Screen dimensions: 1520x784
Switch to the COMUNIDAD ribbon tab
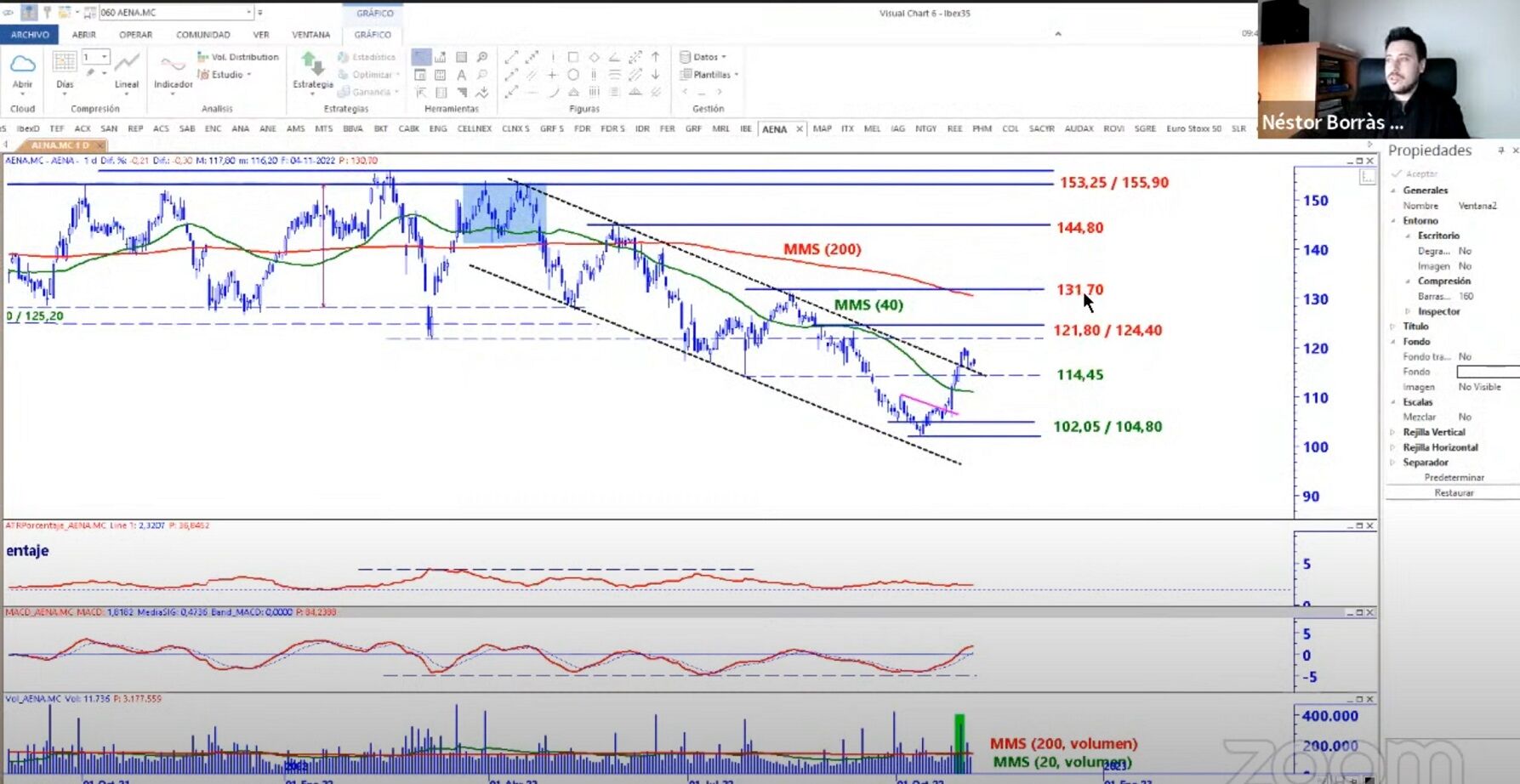coord(203,35)
